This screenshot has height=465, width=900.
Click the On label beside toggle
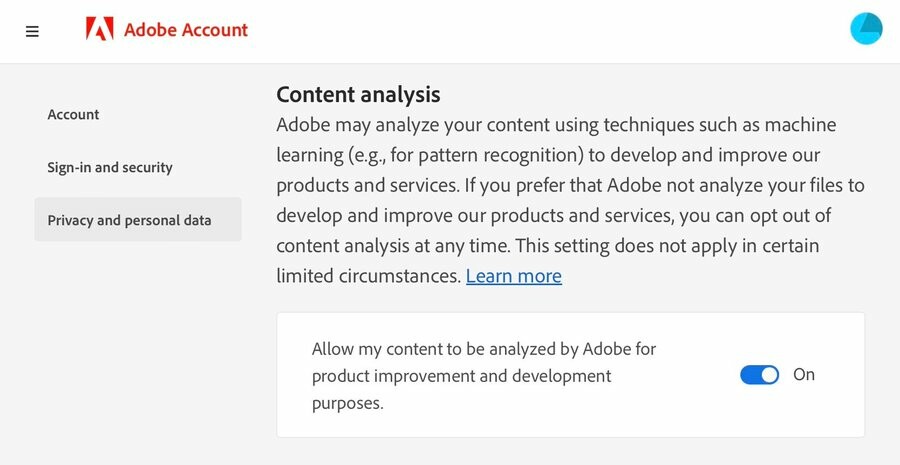(x=804, y=375)
